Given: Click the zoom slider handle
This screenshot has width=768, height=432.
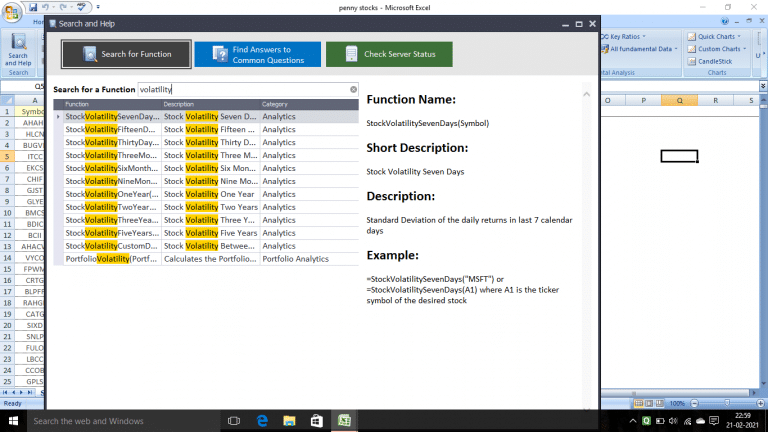Looking at the screenshot, I should 727,403.
